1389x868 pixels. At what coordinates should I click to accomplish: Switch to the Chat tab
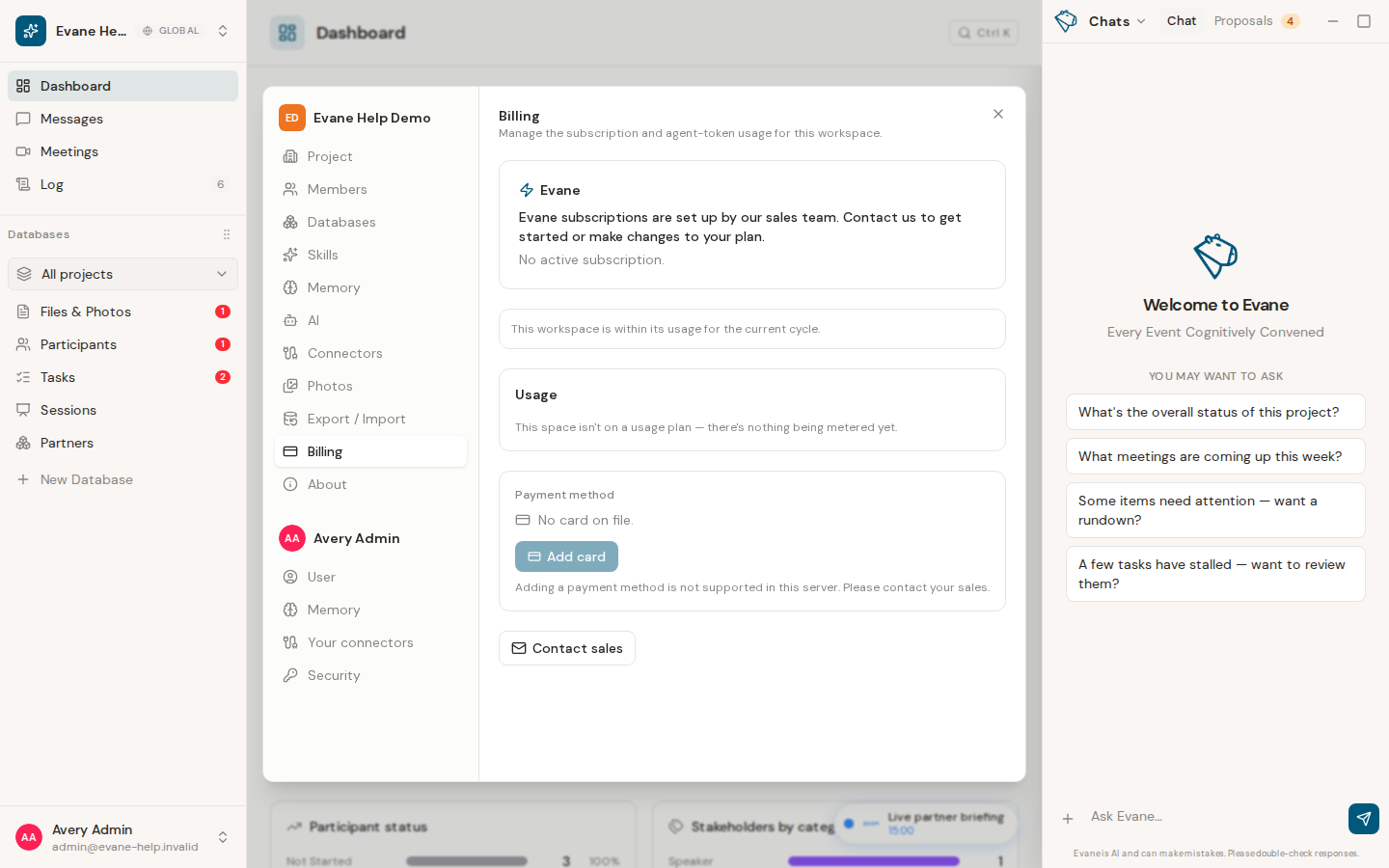[1181, 21]
